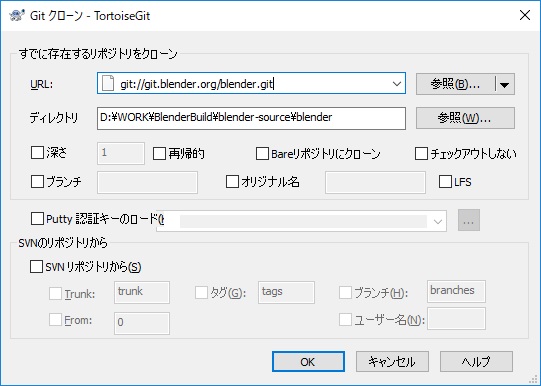This screenshot has height=386, width=541.
Task: Expand the URL history dropdown
Action: tap(397, 84)
